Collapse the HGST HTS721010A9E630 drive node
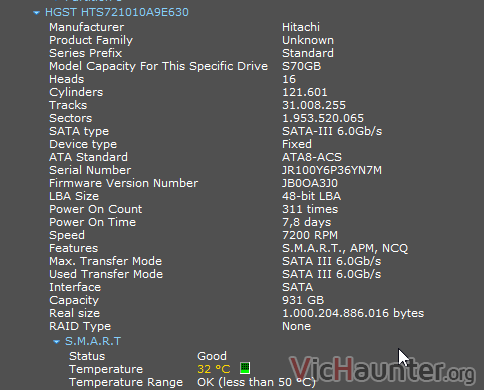The height and width of the screenshot is (390, 484). tap(36, 13)
